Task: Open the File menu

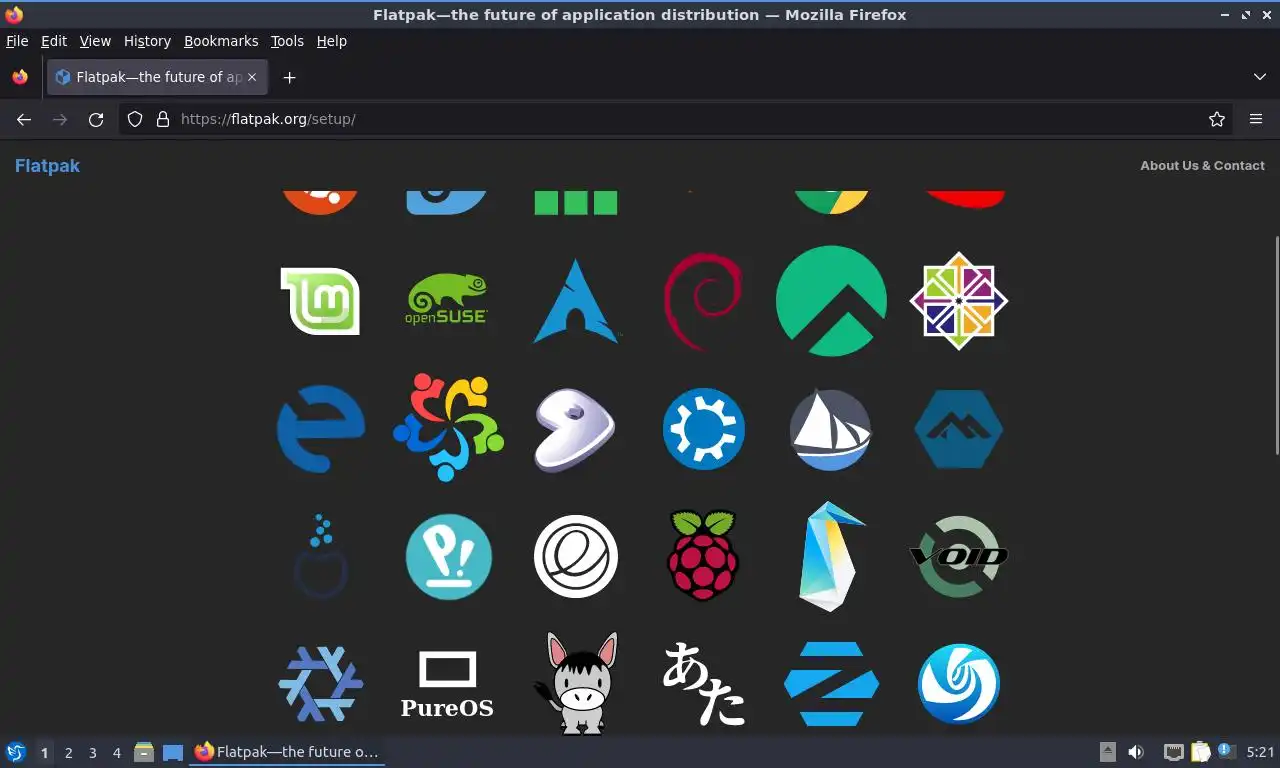Action: (x=17, y=41)
